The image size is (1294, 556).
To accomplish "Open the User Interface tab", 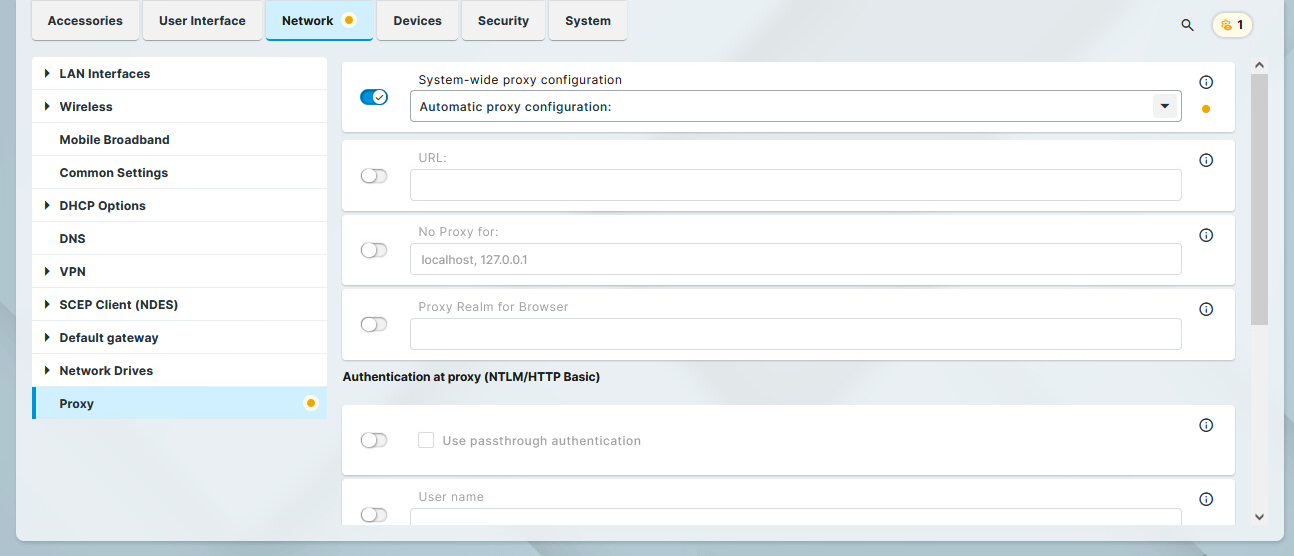I will pyautogui.click(x=202, y=21).
